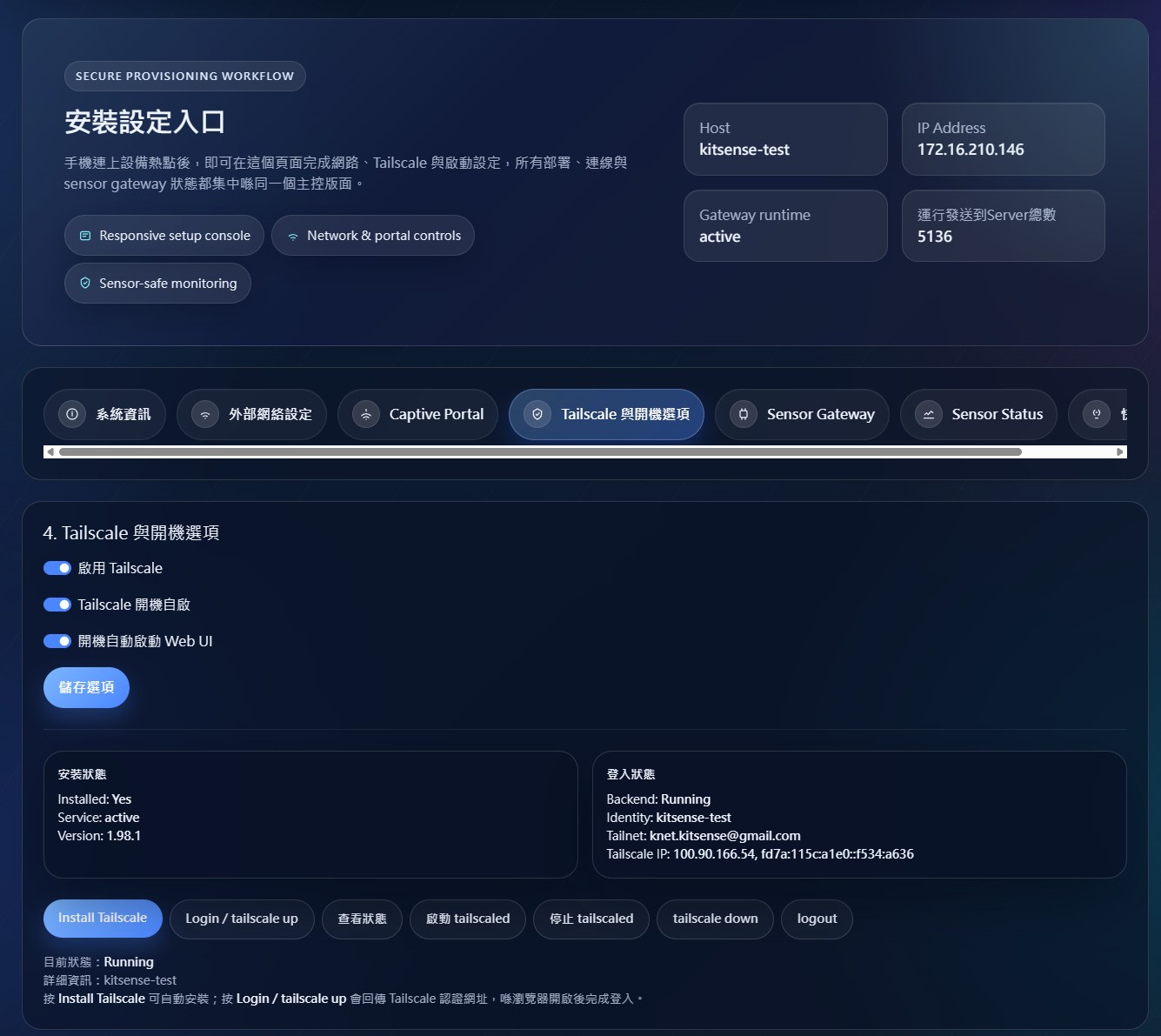Image resolution: width=1161 pixels, height=1036 pixels.
Task: Click the Gateway runtime active card
Action: click(785, 225)
